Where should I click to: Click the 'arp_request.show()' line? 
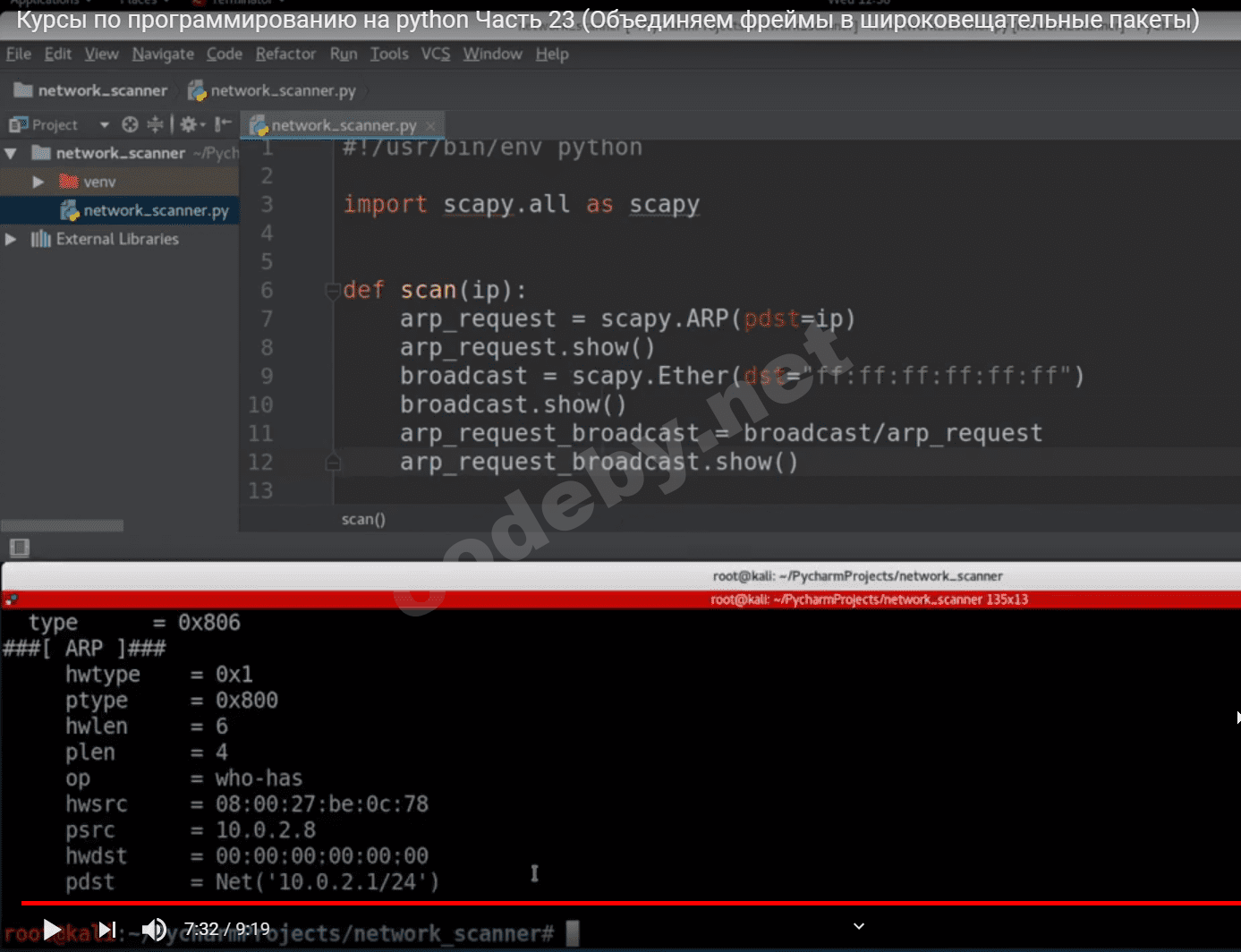click(x=527, y=347)
